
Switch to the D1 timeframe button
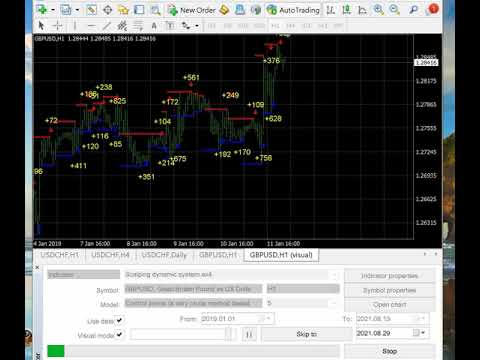point(307,26)
